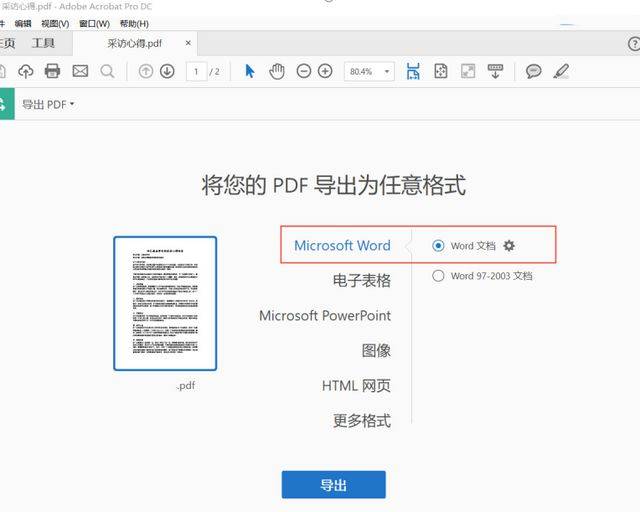Image resolution: width=640 pixels, height=512 pixels.
Task: Click the search magnifier icon
Action: [107, 71]
